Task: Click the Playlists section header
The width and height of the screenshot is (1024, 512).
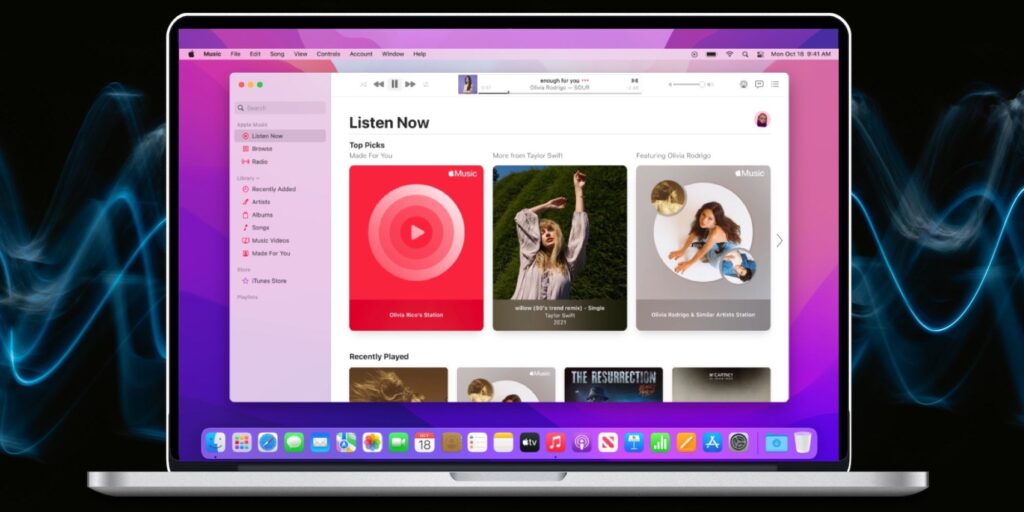Action: (247, 297)
